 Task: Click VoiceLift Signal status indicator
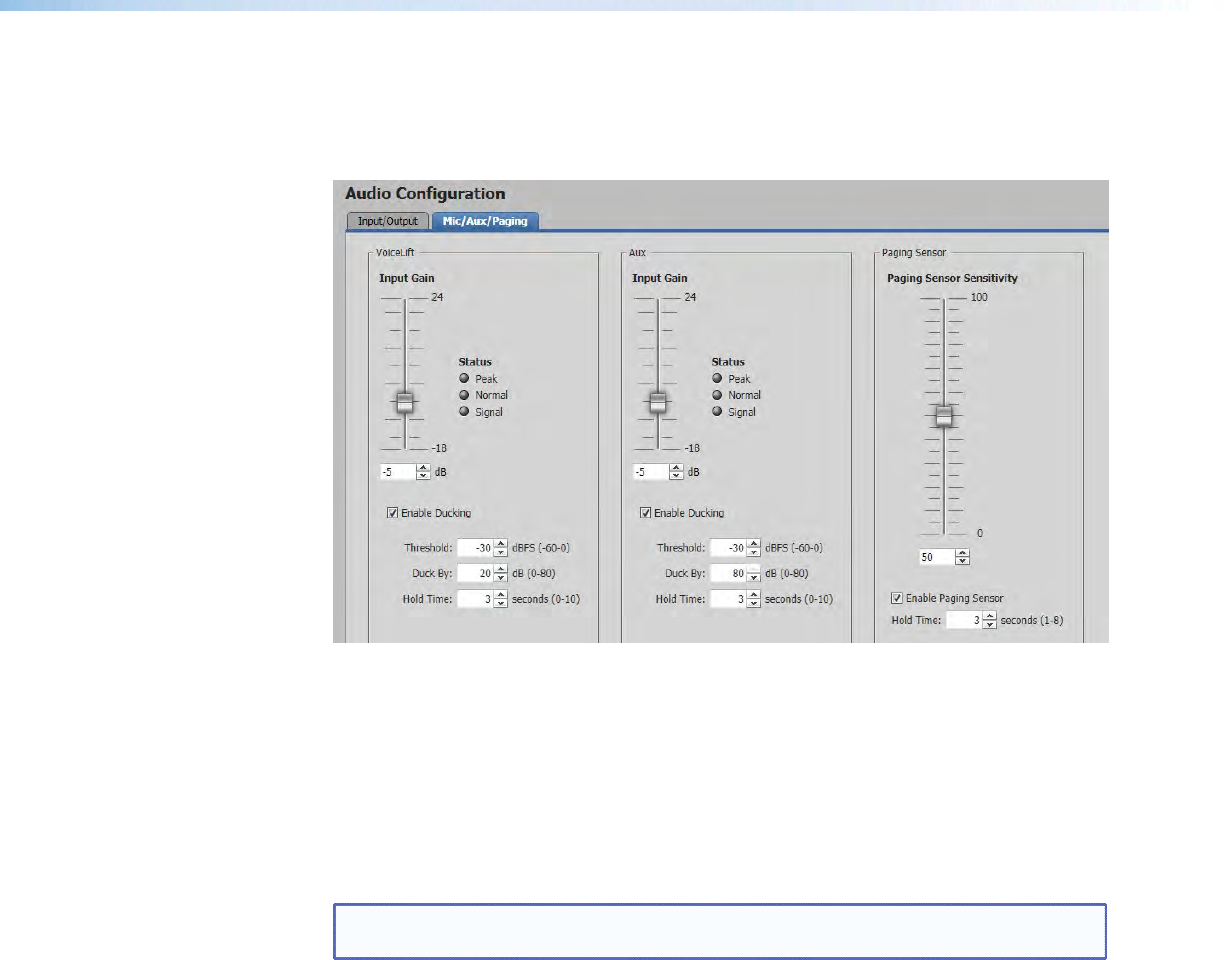point(464,411)
